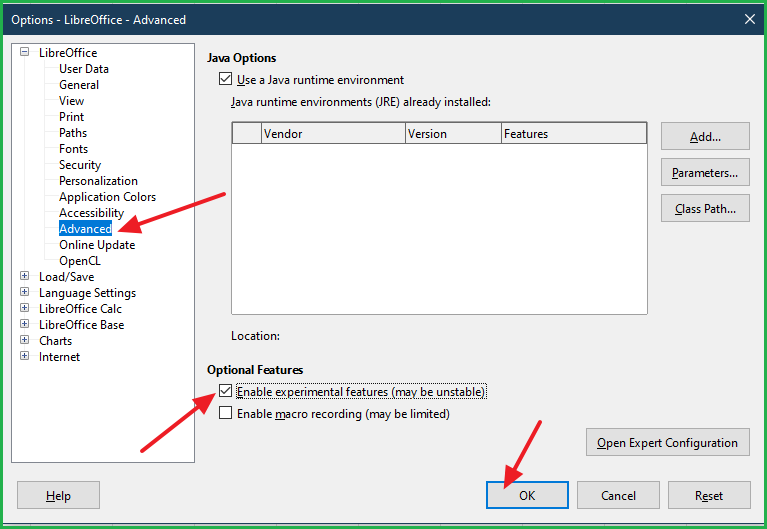Click the Version column header
This screenshot has width=767, height=529.
452,134
